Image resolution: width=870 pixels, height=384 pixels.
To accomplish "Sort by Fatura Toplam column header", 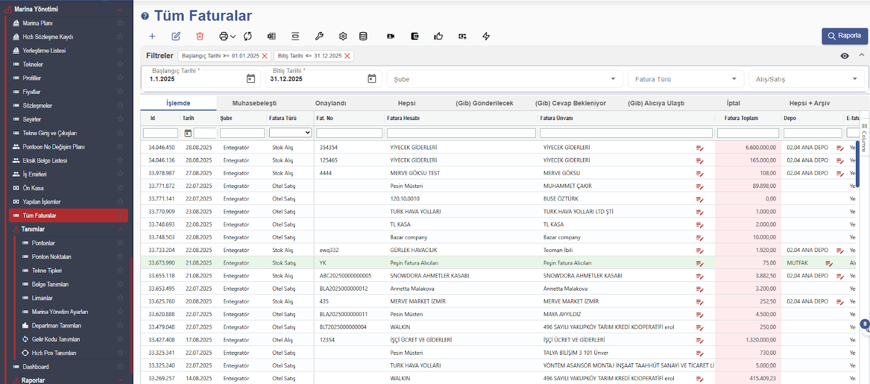I will pyautogui.click(x=741, y=118).
